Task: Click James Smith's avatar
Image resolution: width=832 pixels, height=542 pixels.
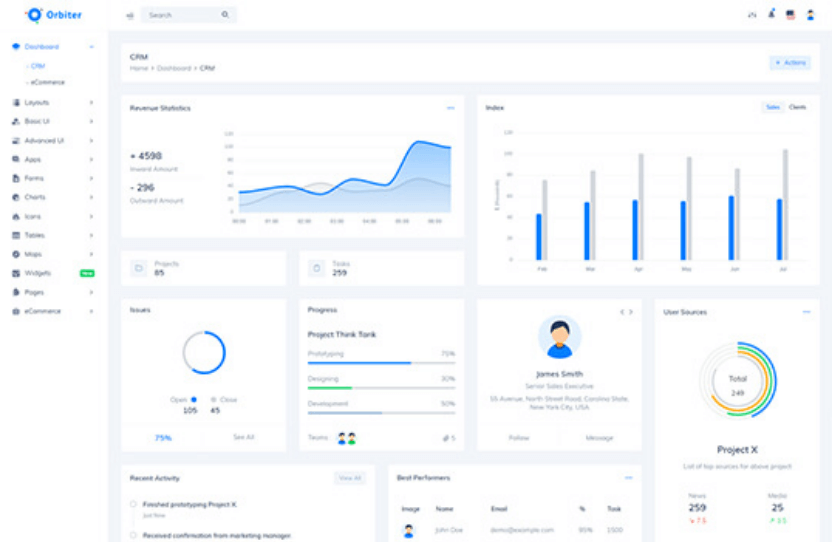Action: click(559, 337)
